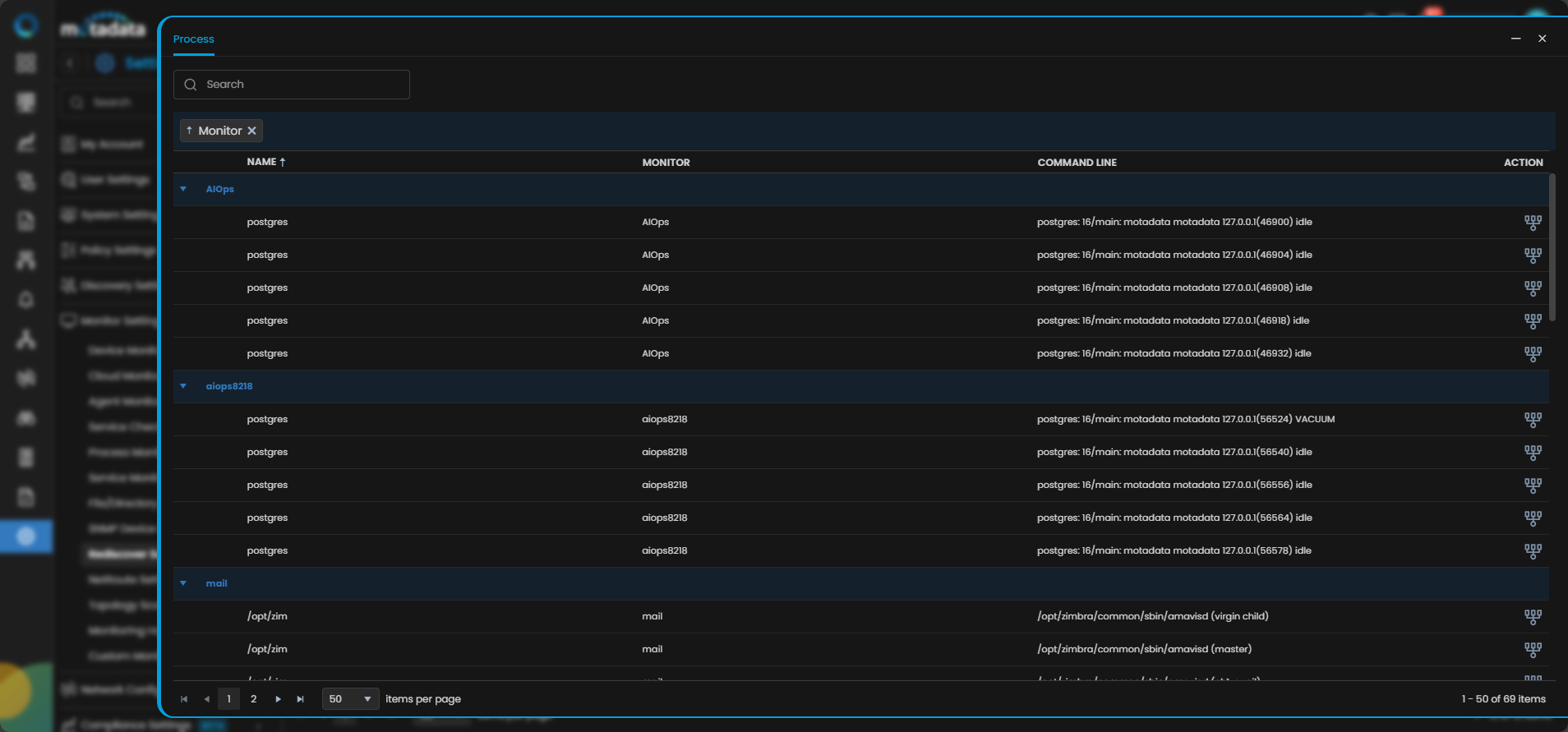Image resolution: width=1568 pixels, height=732 pixels.
Task: Collapse the aiops8218 group
Action: [x=183, y=386]
